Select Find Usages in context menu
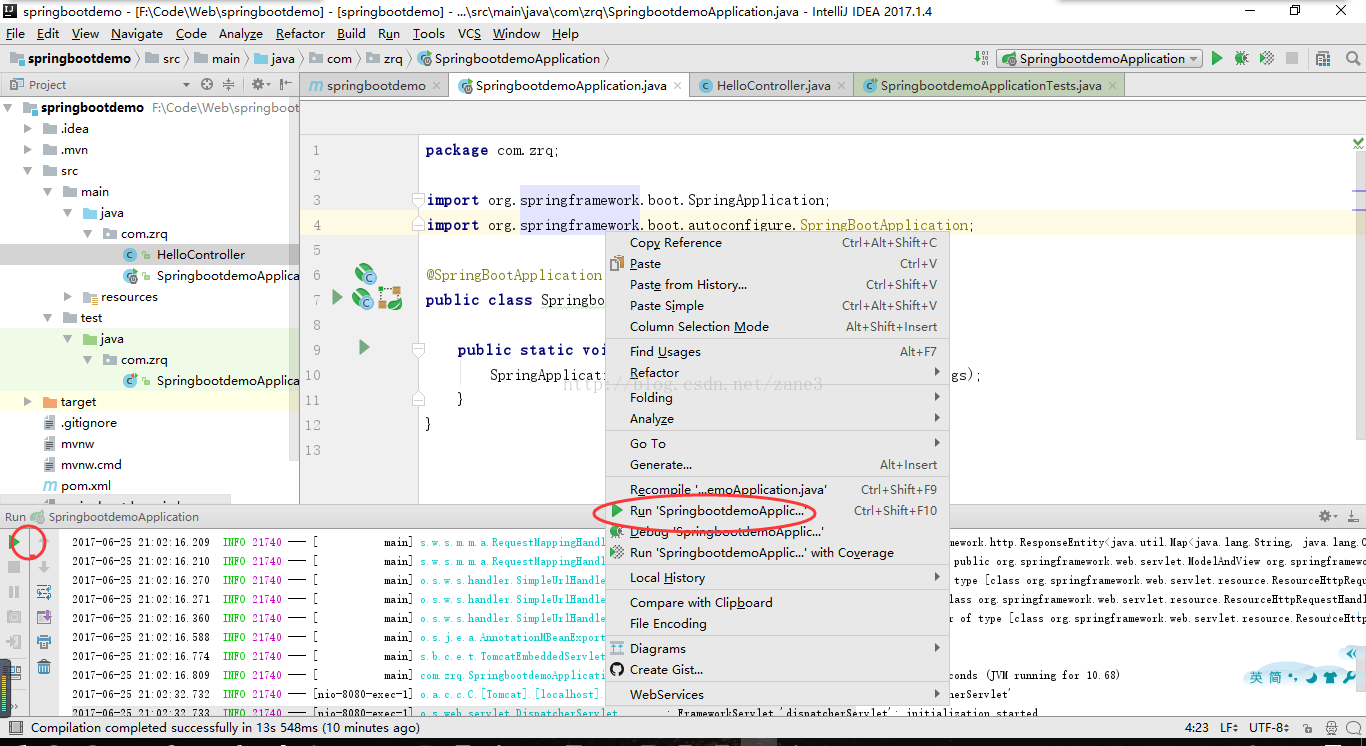This screenshot has height=746, width=1366. 776,351
